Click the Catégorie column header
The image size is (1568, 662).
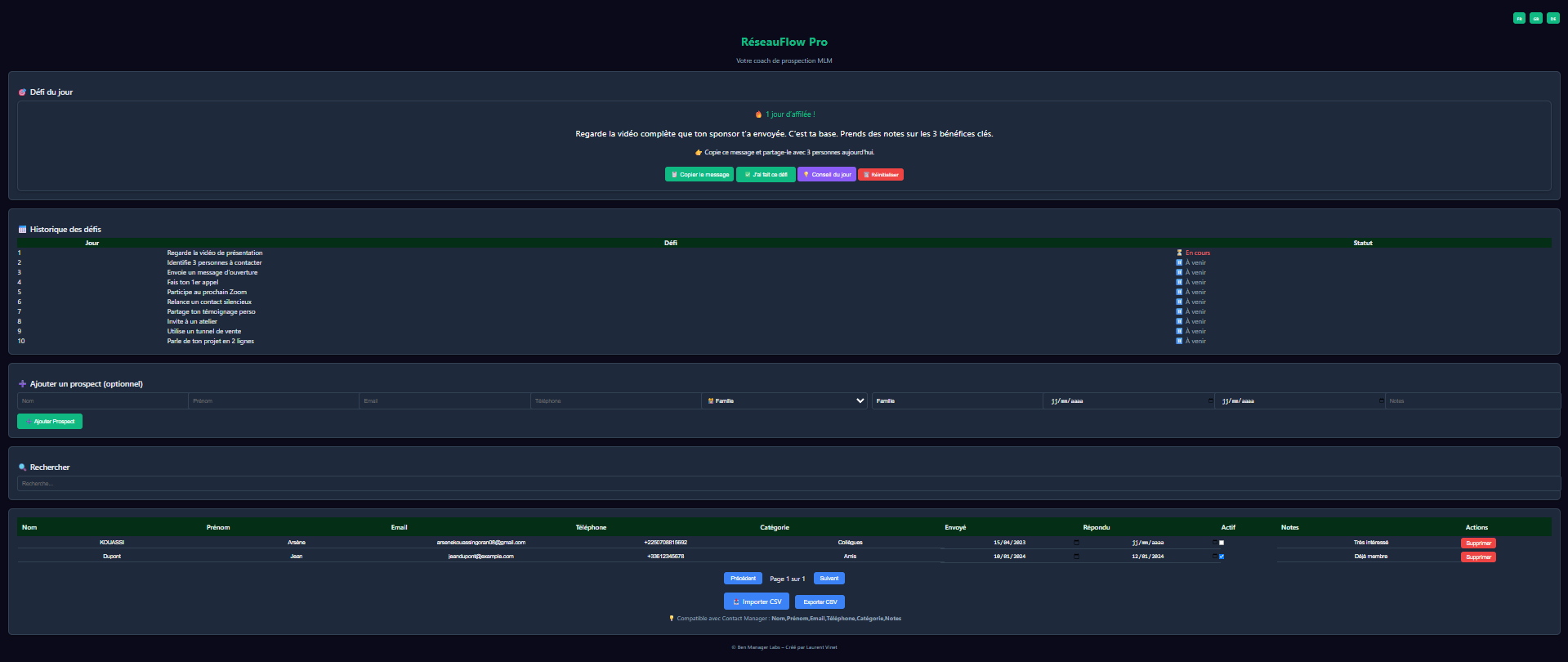[x=775, y=527]
